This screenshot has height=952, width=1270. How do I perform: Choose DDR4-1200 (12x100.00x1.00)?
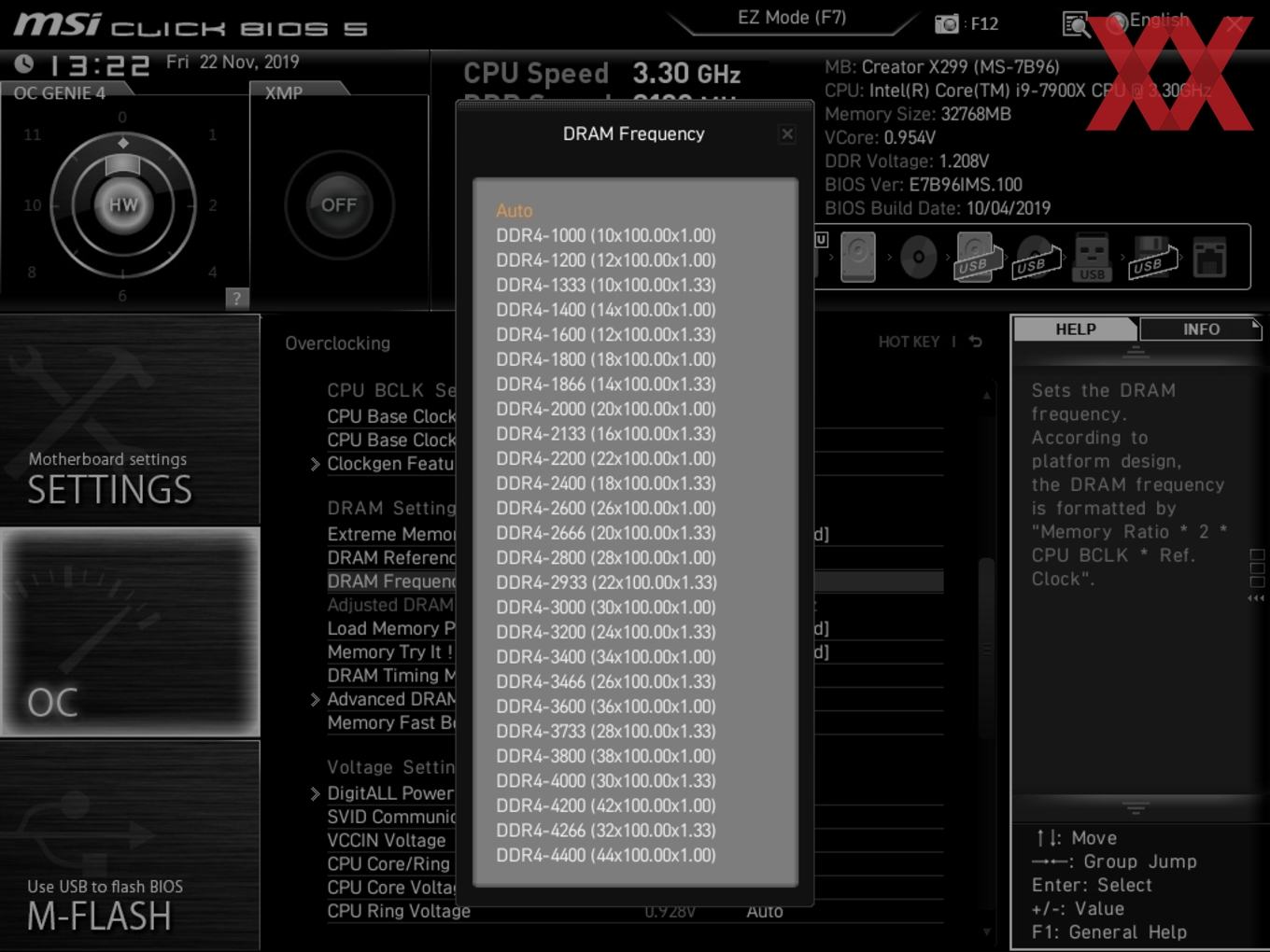pos(606,260)
